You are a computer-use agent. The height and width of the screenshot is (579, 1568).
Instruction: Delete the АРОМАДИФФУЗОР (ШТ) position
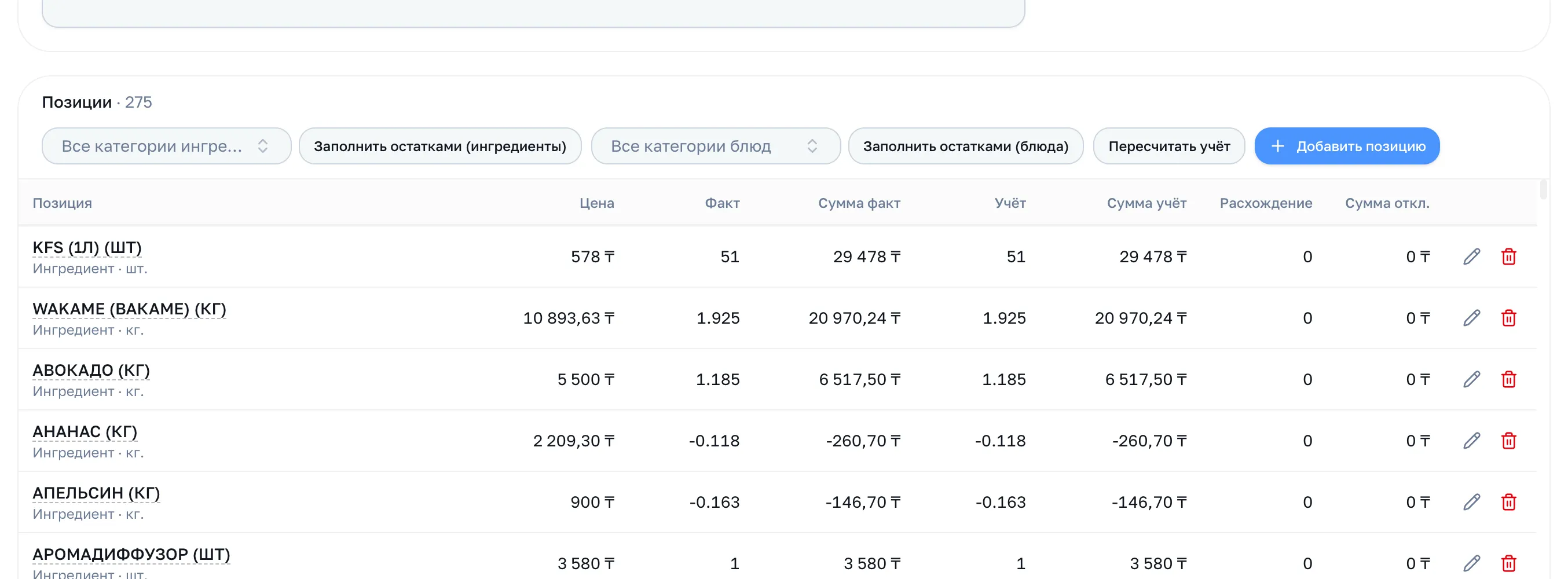tap(1508, 564)
